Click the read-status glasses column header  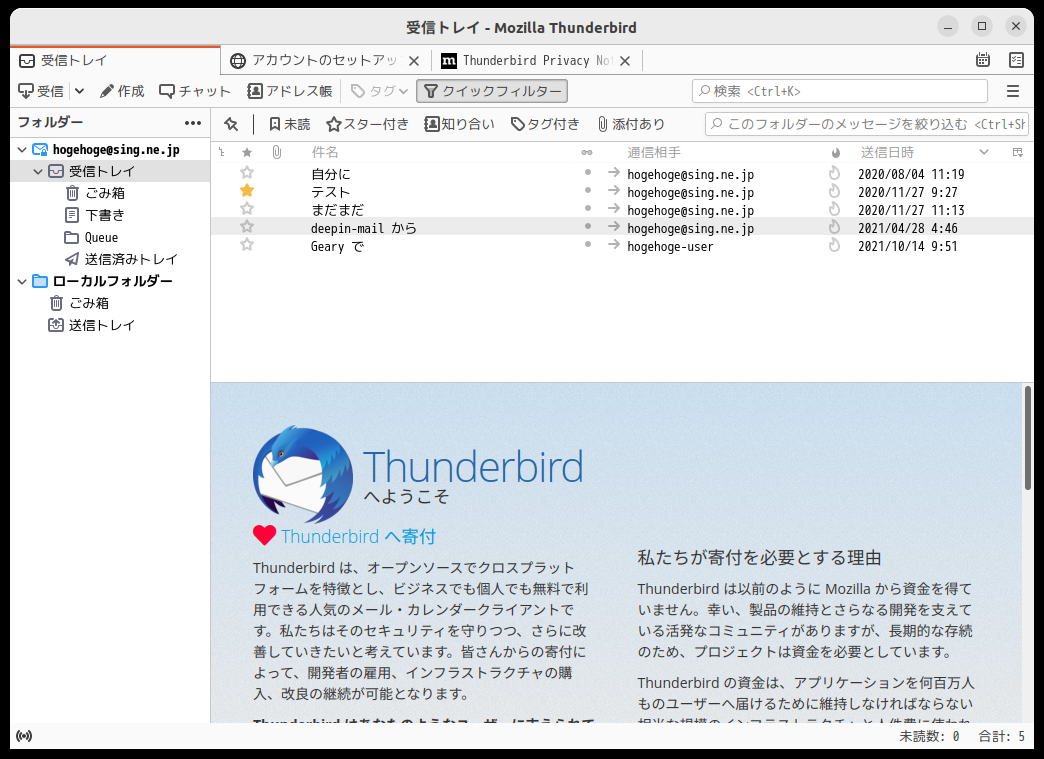click(x=587, y=152)
